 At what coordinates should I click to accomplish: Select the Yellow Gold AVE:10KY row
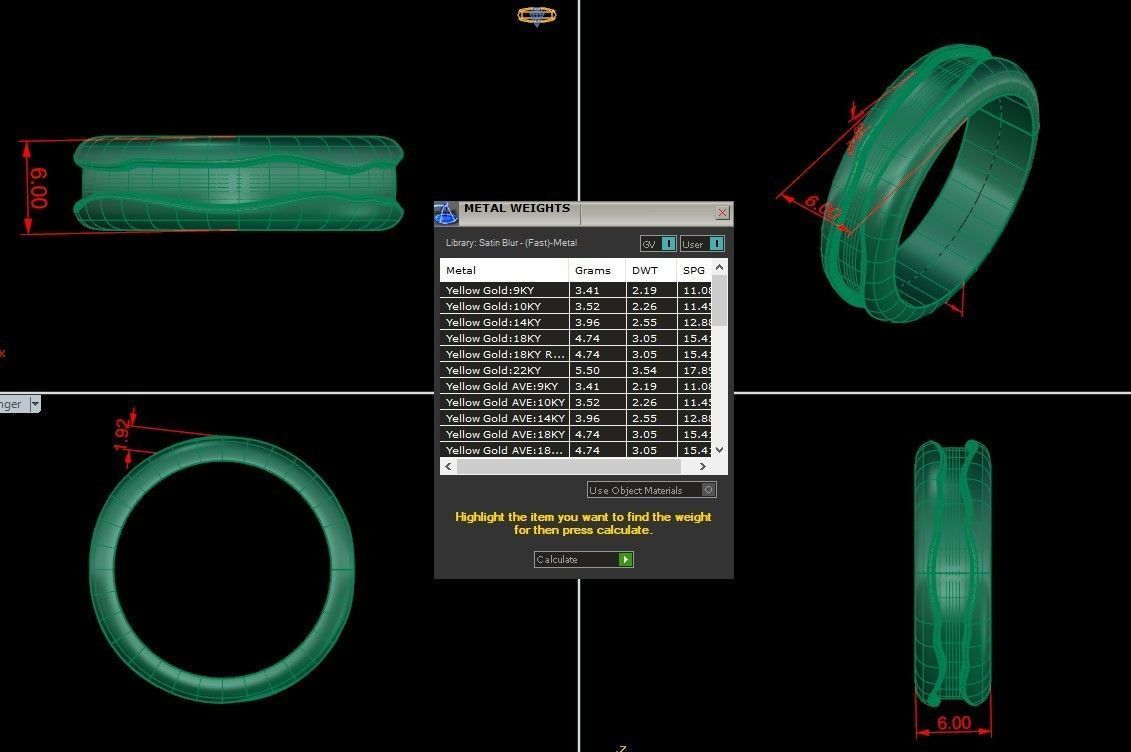[576, 402]
